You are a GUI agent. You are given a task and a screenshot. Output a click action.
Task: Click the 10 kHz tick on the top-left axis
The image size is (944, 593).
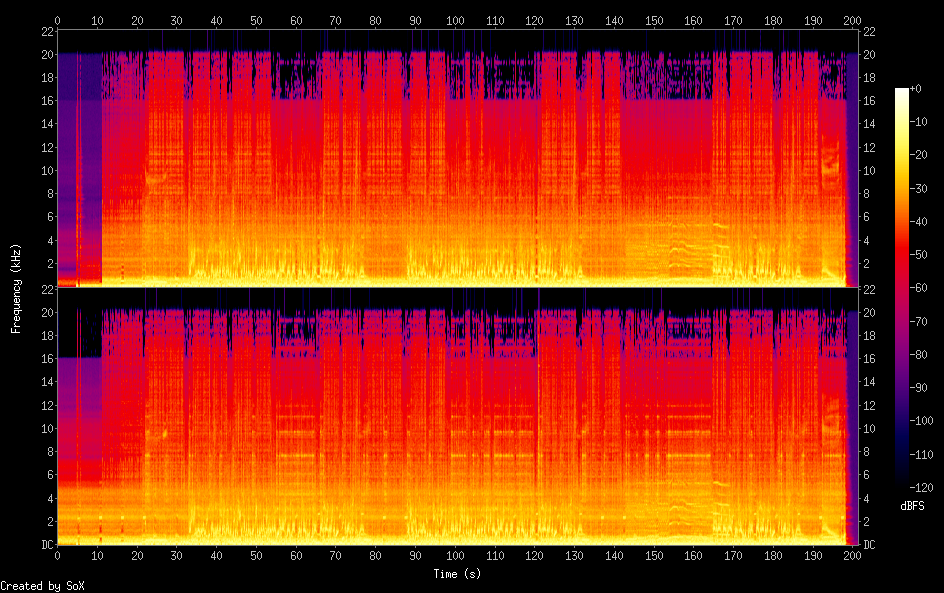[x=46, y=171]
